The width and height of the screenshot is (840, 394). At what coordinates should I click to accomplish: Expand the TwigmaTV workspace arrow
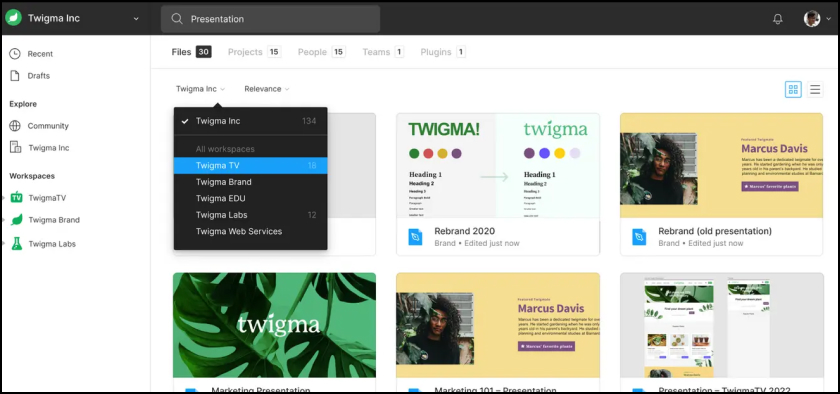(3, 198)
